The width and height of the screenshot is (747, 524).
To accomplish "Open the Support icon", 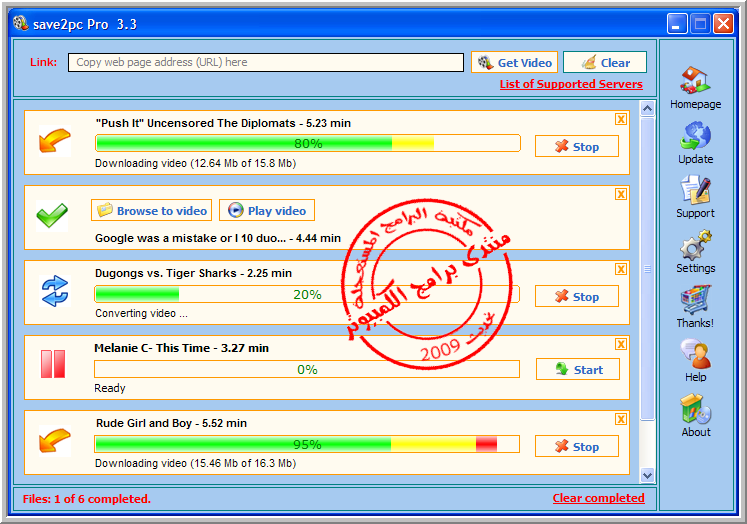I will pyautogui.click(x=695, y=190).
